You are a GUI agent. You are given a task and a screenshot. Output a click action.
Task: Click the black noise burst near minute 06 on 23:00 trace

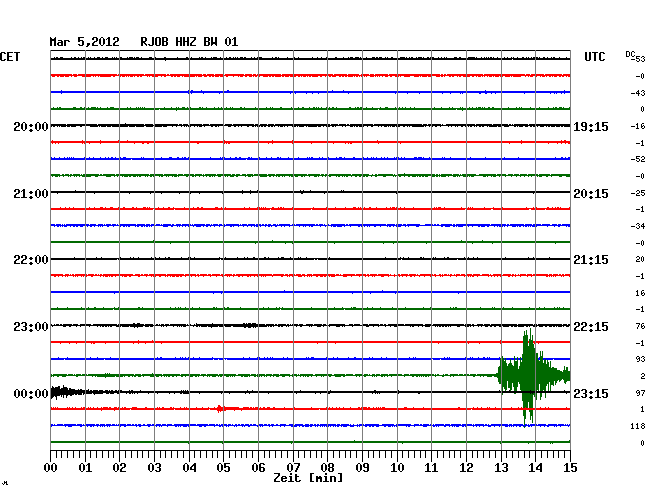pos(250,325)
